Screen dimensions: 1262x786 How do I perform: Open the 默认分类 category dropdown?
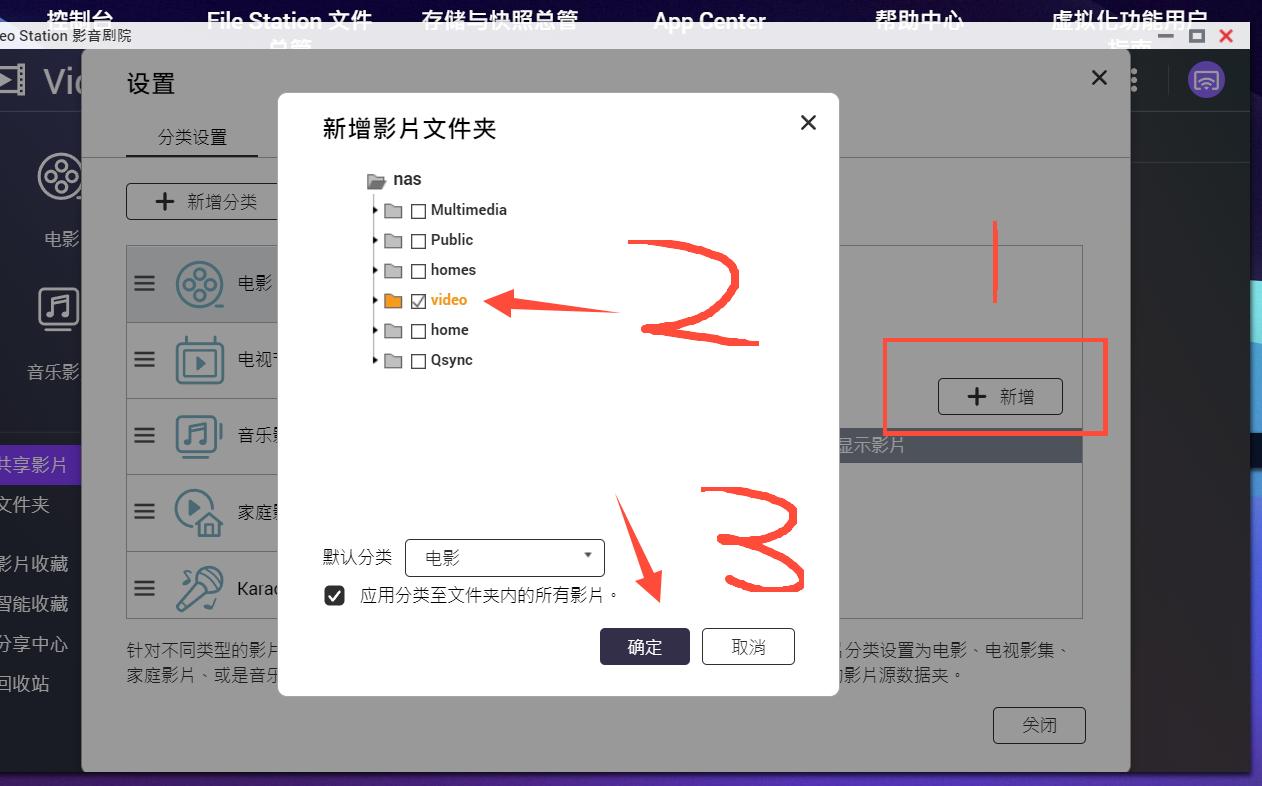point(505,557)
